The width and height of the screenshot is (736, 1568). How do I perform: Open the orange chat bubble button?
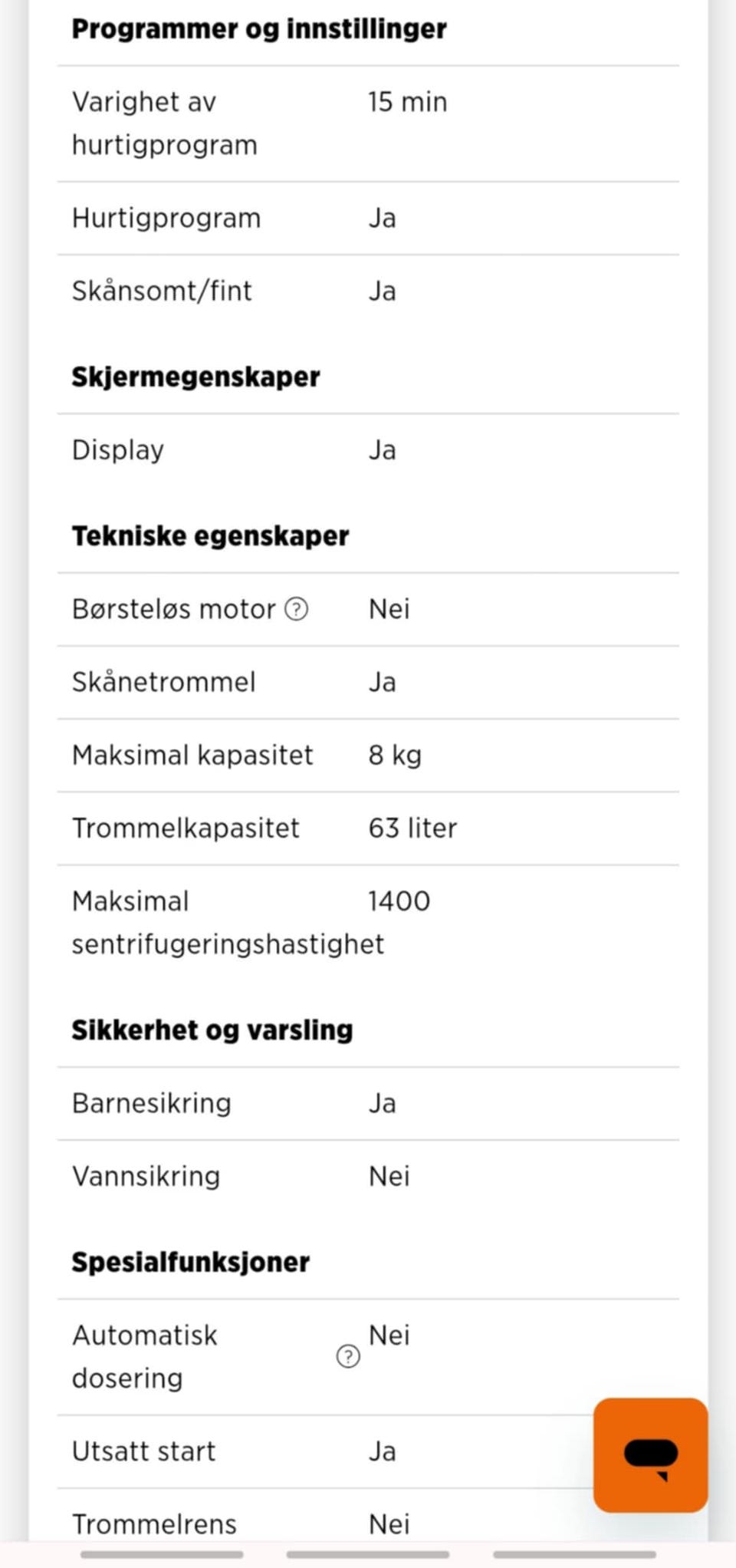650,1454
